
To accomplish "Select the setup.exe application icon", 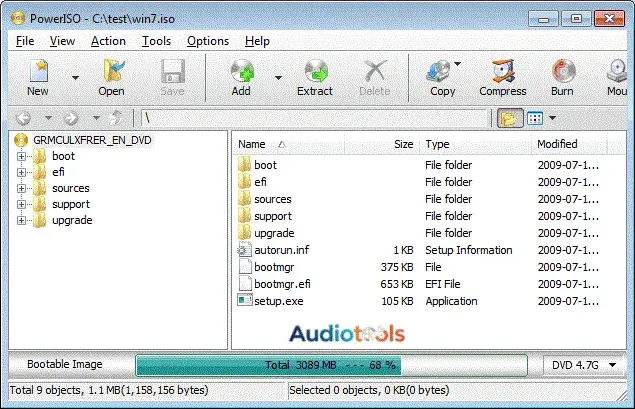I will point(245,300).
